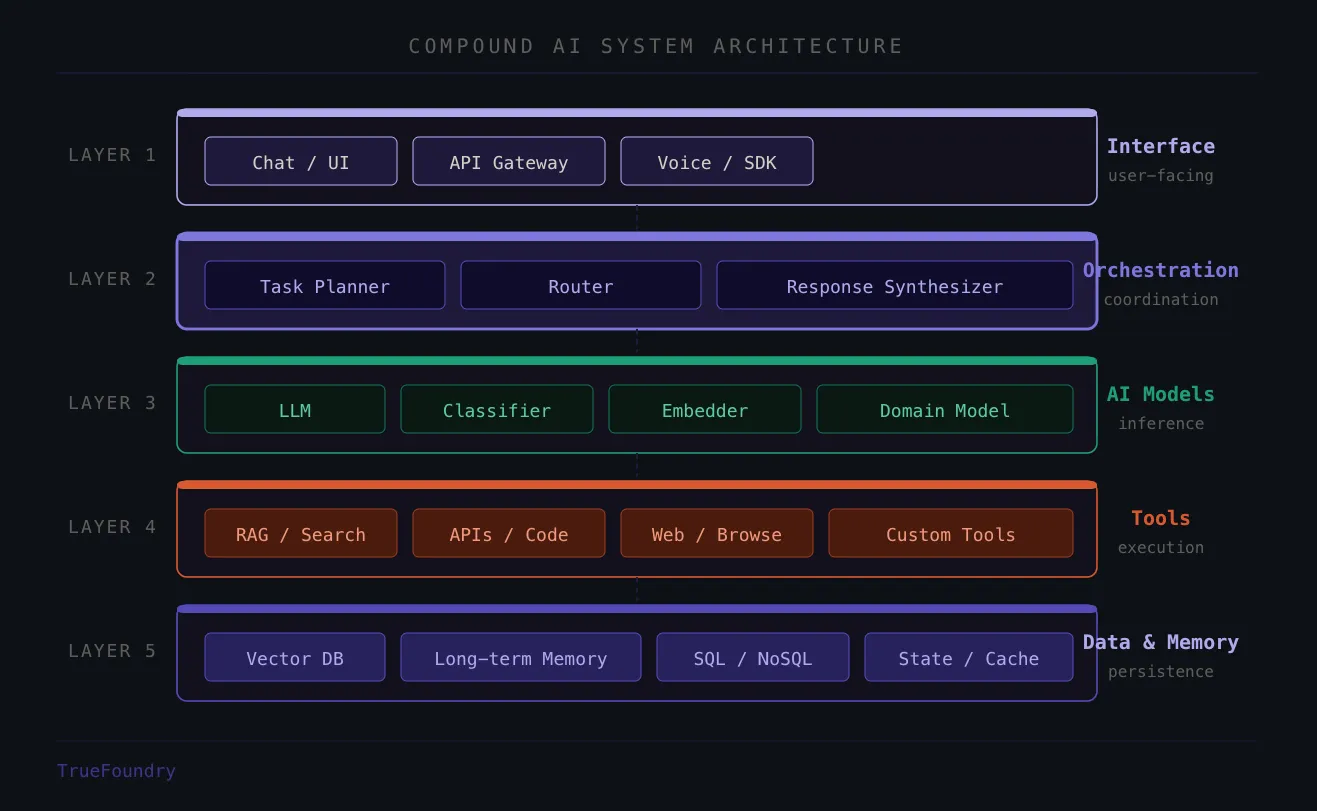Click the Tools layer heading
This screenshot has height=811, width=1317.
point(1161,518)
